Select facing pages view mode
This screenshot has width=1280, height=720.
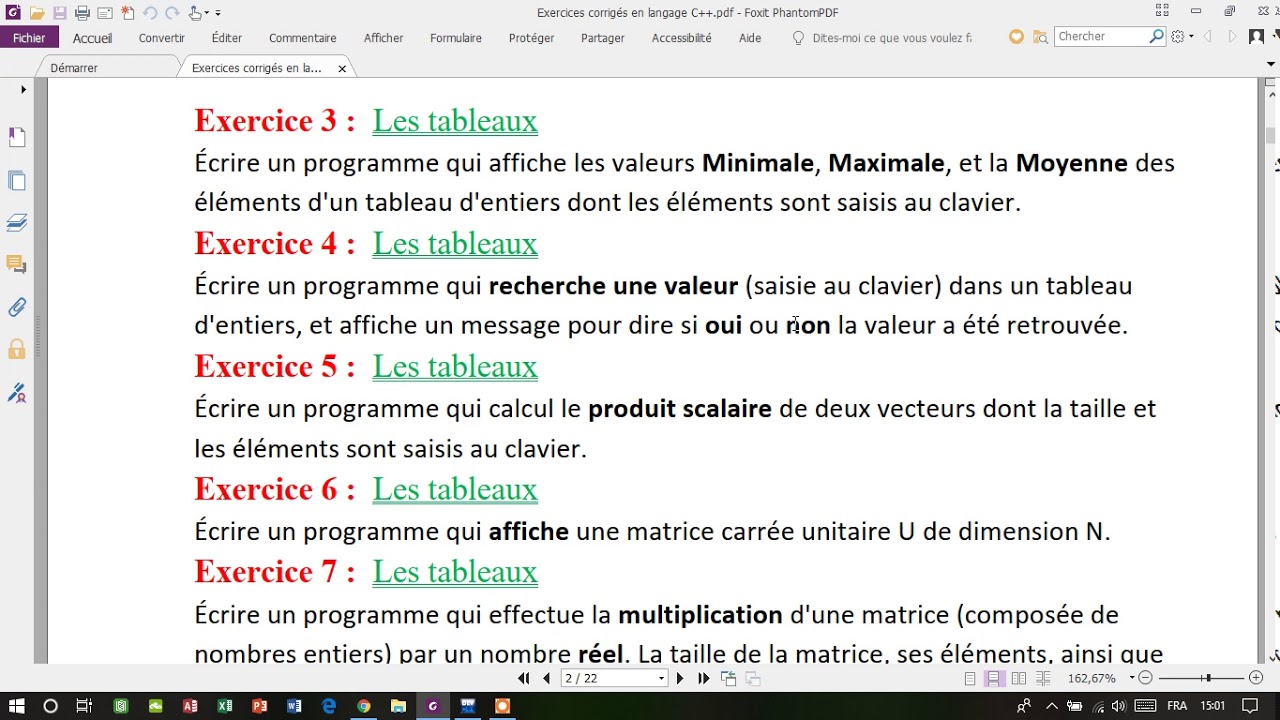1018,678
